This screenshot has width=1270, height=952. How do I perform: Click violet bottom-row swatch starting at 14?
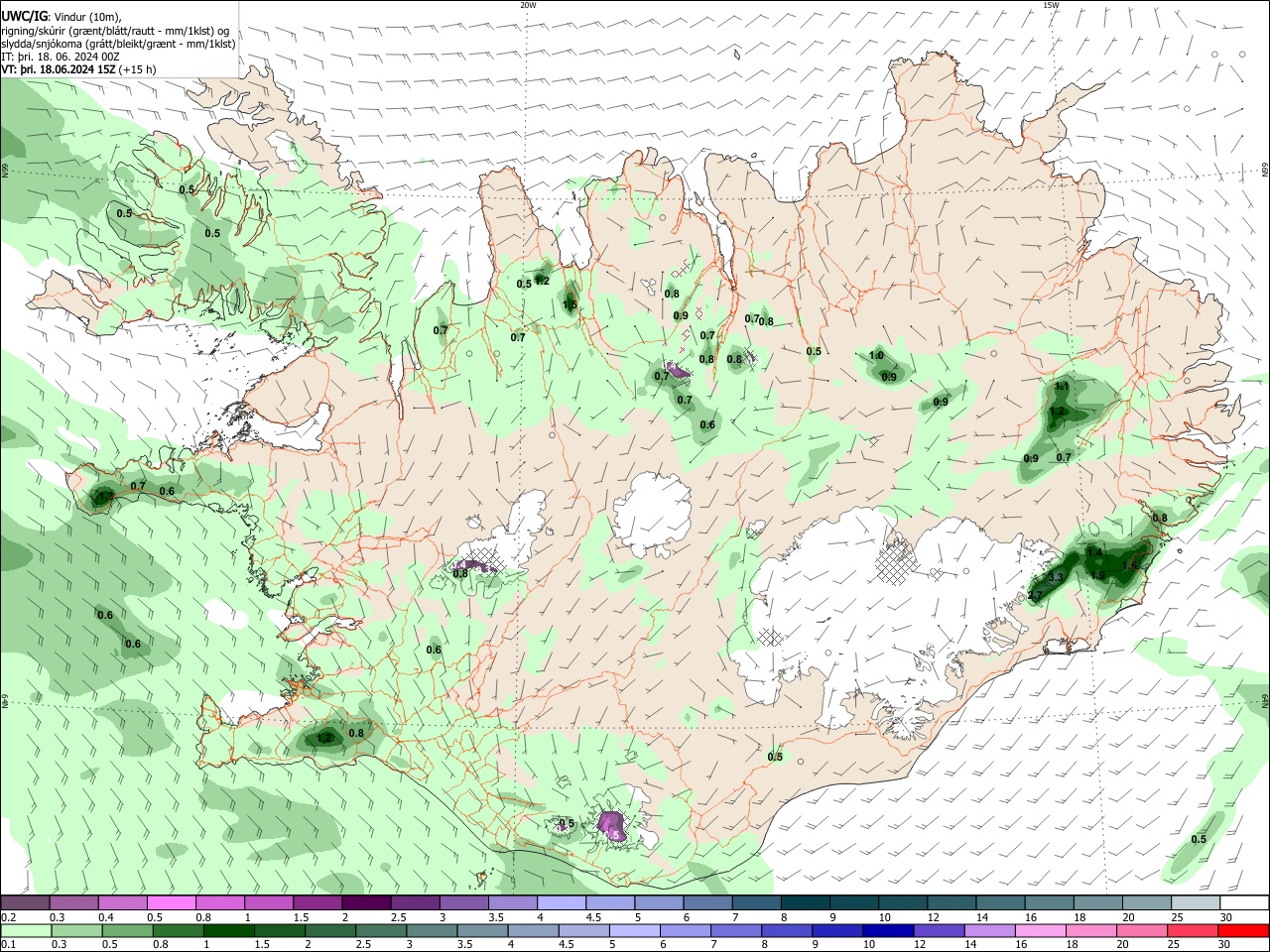[x=989, y=930]
